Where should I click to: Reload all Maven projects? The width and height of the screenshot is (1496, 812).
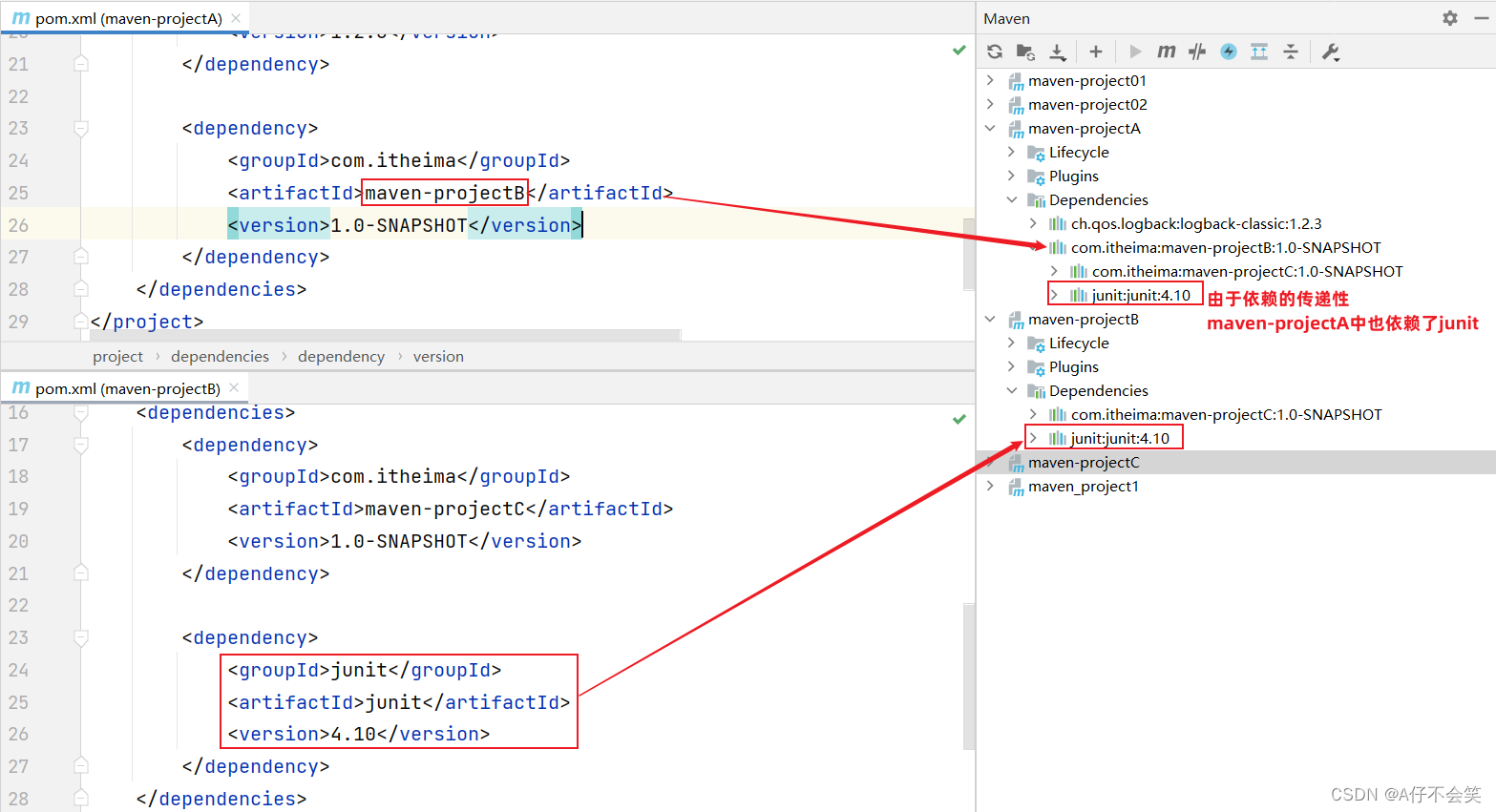coord(994,51)
